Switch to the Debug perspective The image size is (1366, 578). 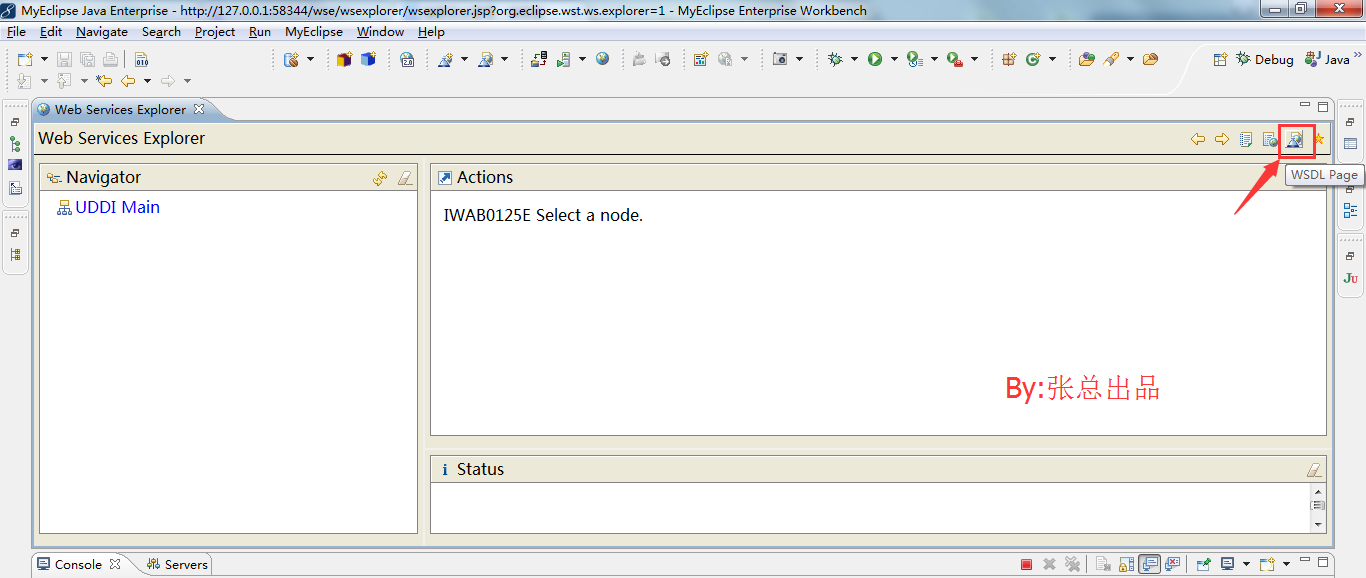click(1265, 60)
